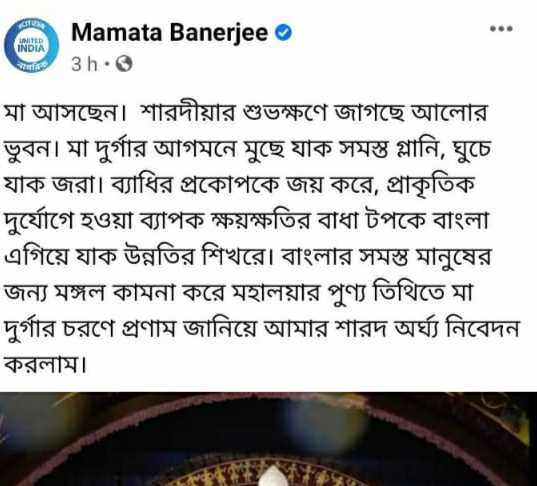Screen dimensions: 537x486
Task: Click the text line starting এগিয়ে যাক
Action: coord(248,257)
